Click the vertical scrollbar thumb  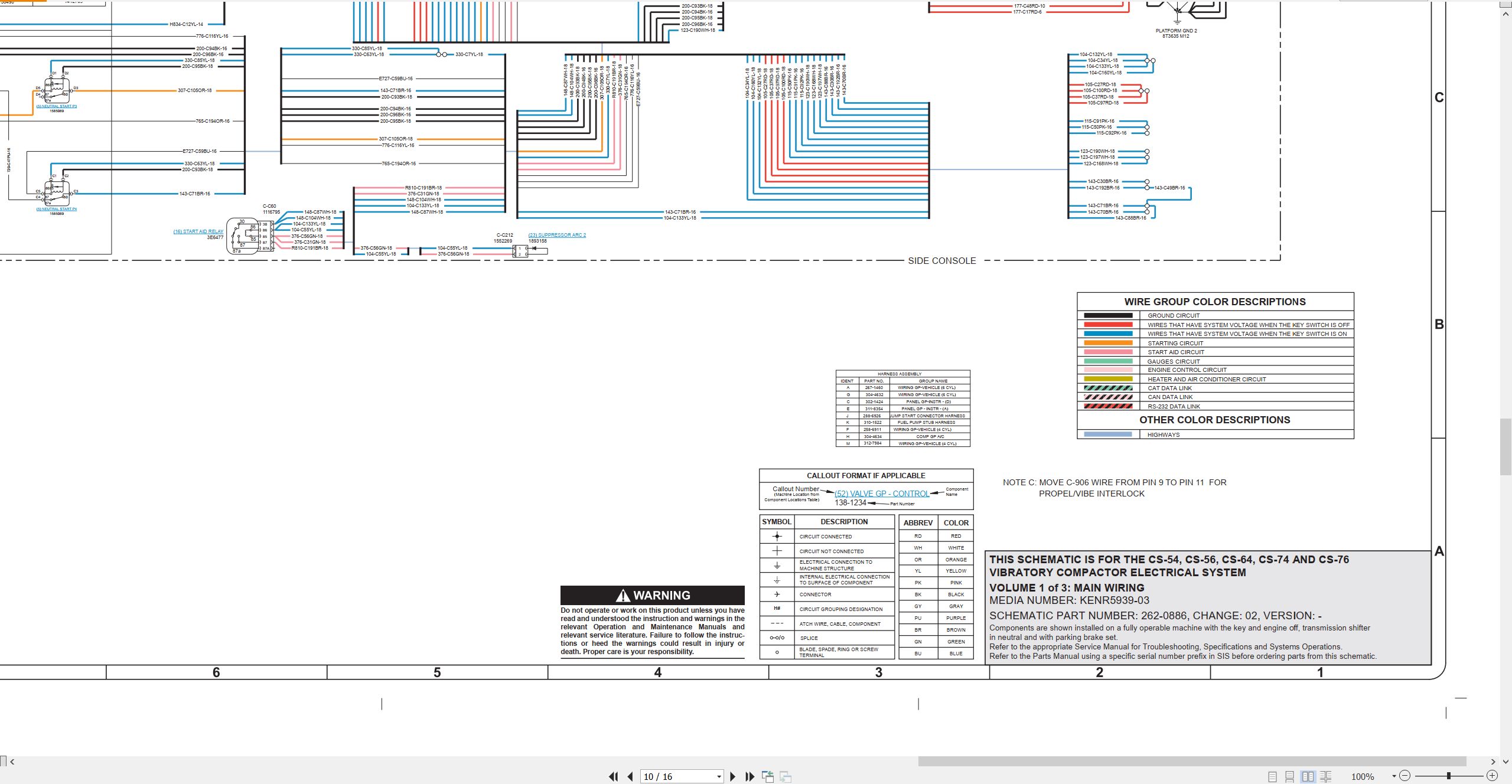point(1506,447)
